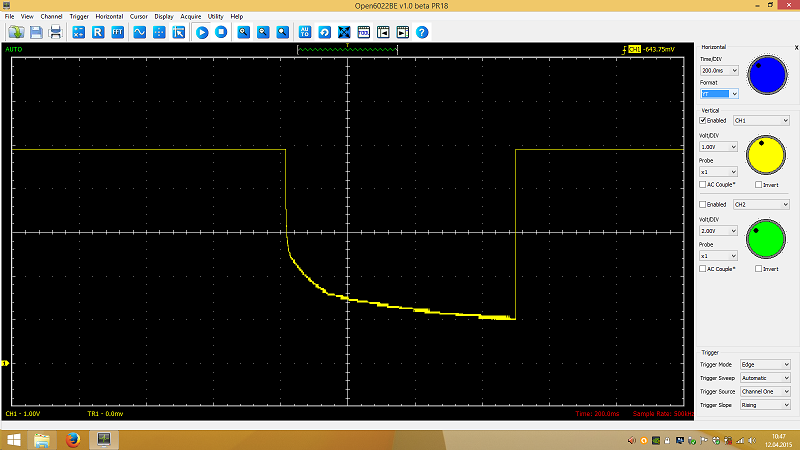Click the 'CH1 - 1.00V' status text
The width and height of the screenshot is (800, 450).
[23, 414]
